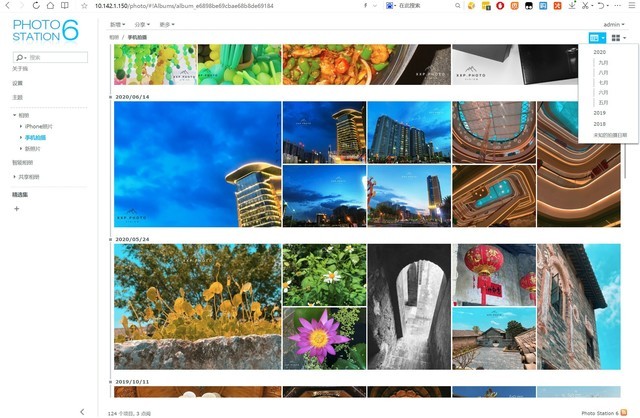Bookmark this page with the star icon

(84, 6)
